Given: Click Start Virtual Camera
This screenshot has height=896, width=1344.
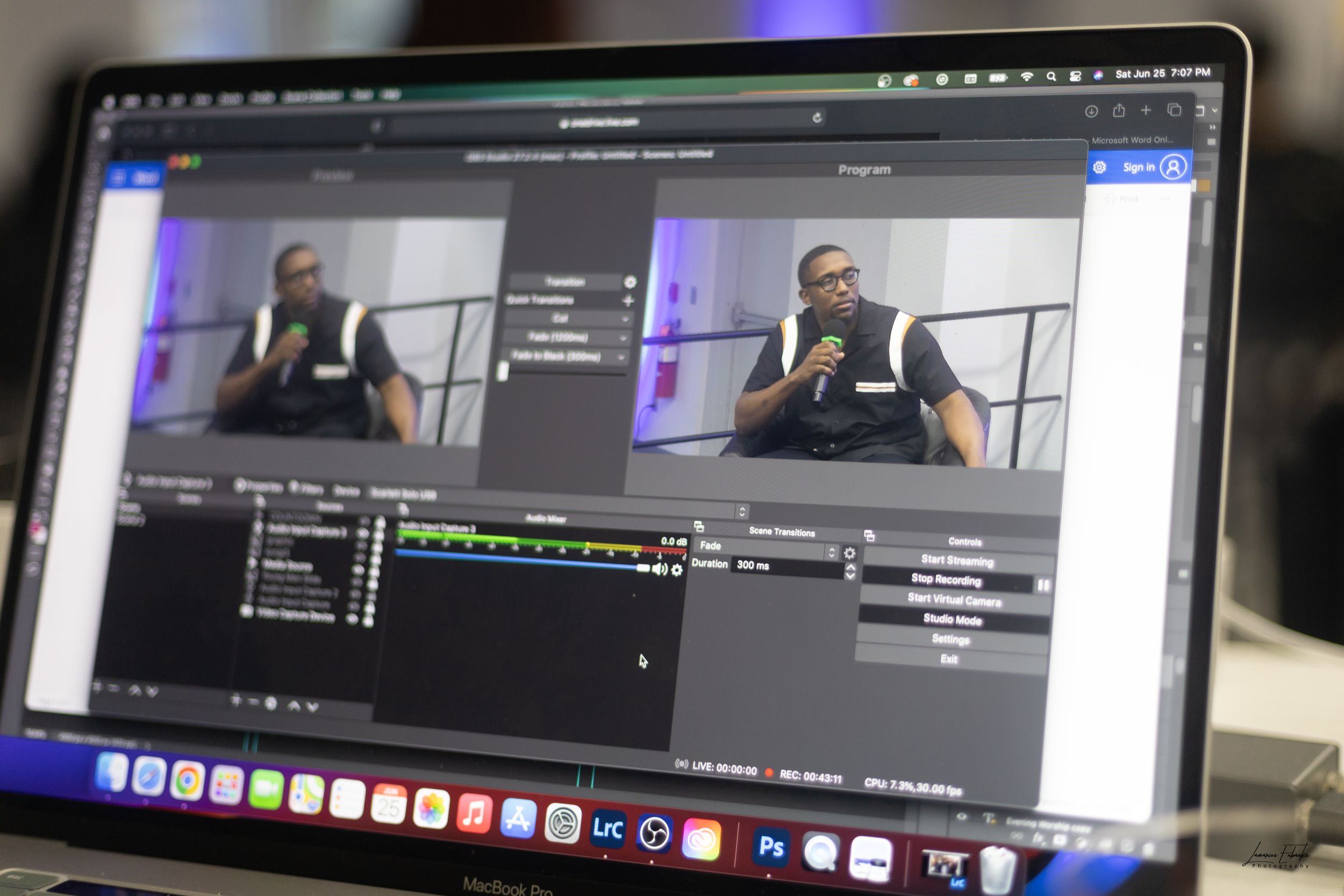Looking at the screenshot, I should (x=954, y=600).
